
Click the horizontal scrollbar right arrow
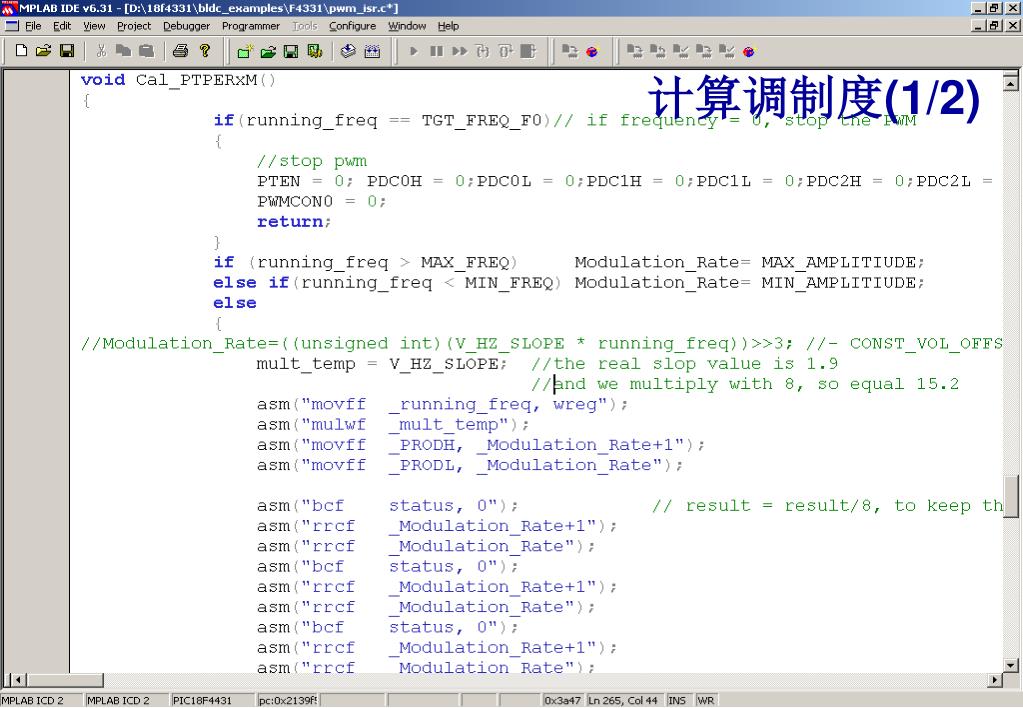point(995,680)
